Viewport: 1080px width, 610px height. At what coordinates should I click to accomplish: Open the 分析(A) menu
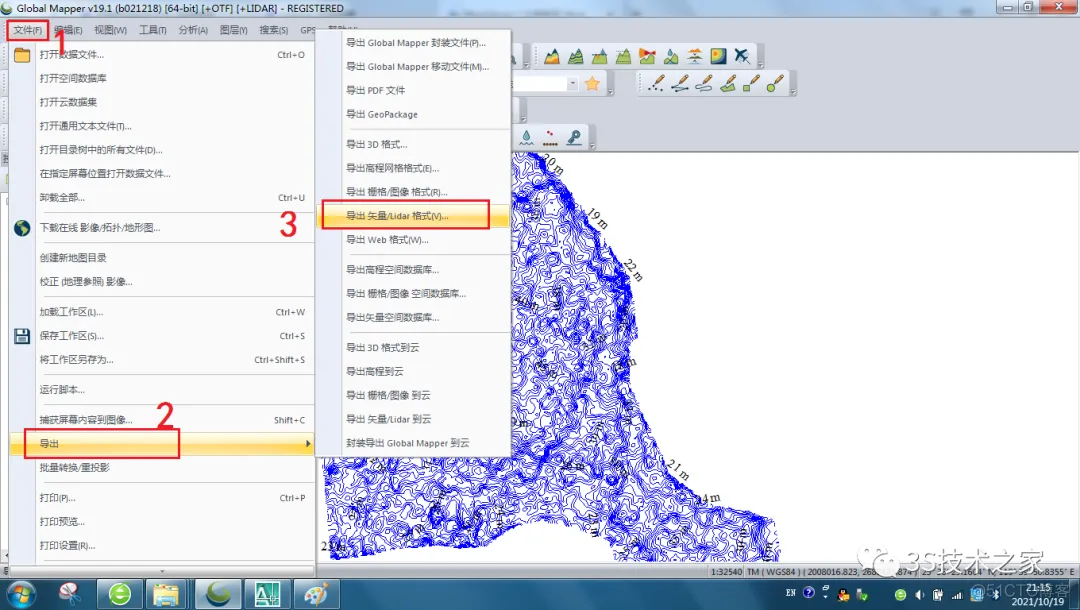(x=193, y=30)
